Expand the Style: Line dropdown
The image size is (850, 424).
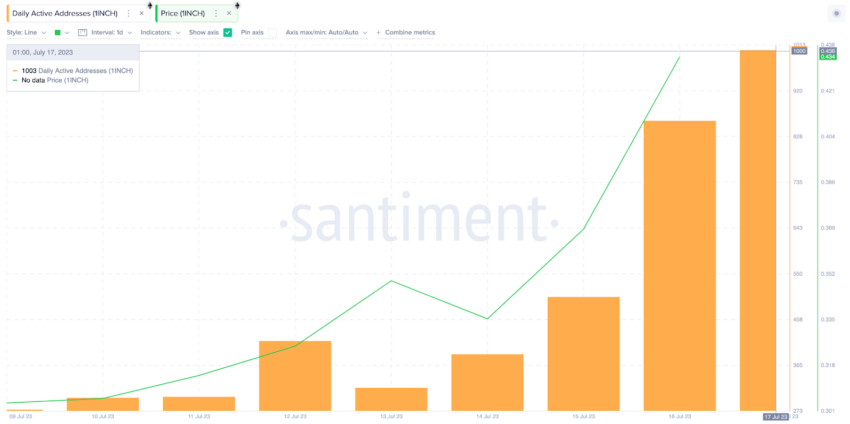[x=26, y=33]
